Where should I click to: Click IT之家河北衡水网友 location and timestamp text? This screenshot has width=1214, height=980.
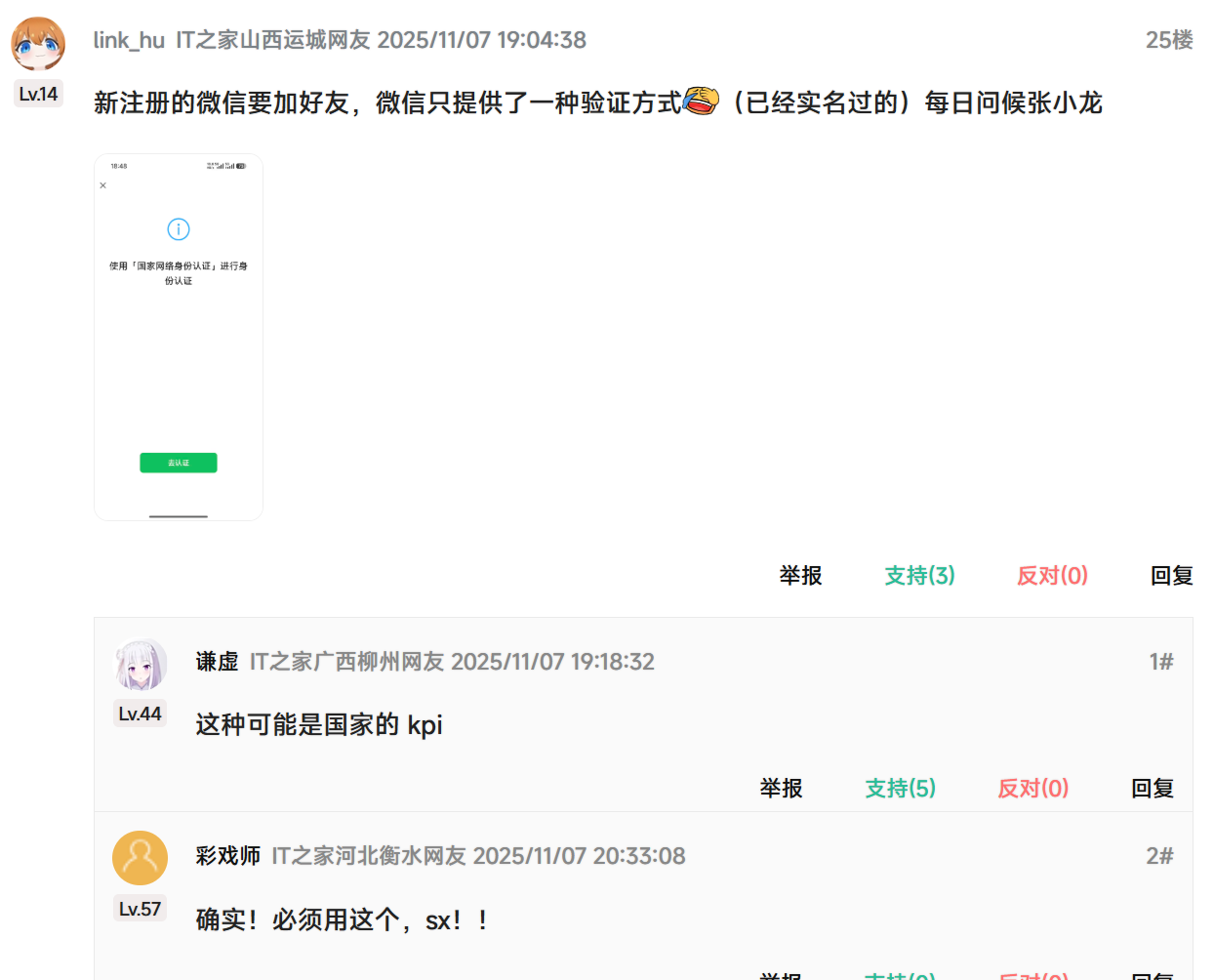(x=479, y=856)
